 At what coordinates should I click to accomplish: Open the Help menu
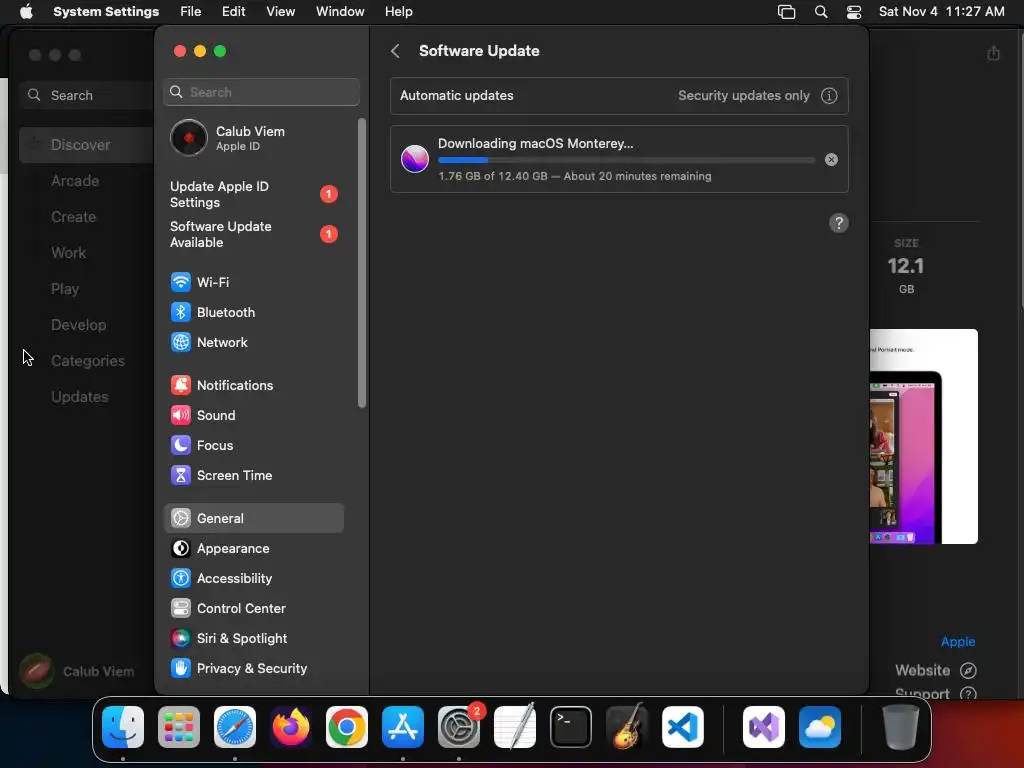click(398, 12)
